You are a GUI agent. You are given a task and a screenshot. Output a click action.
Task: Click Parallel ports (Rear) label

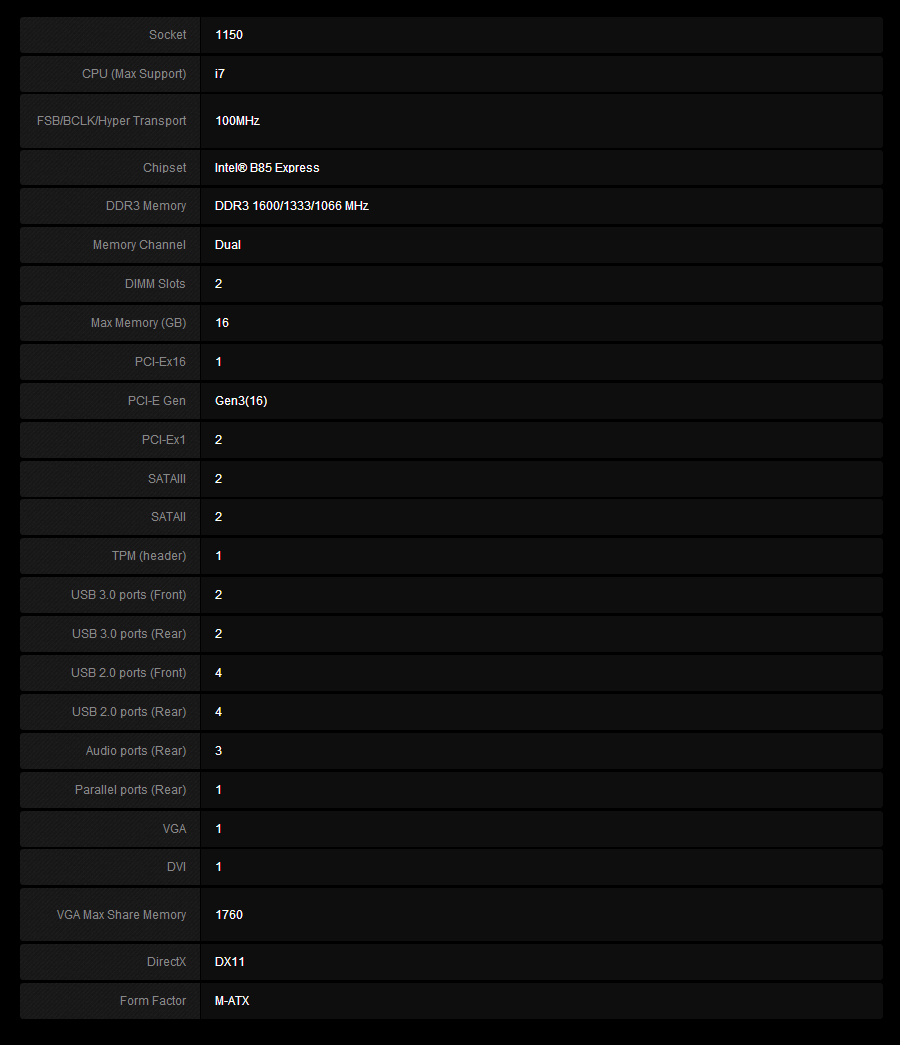coord(130,790)
